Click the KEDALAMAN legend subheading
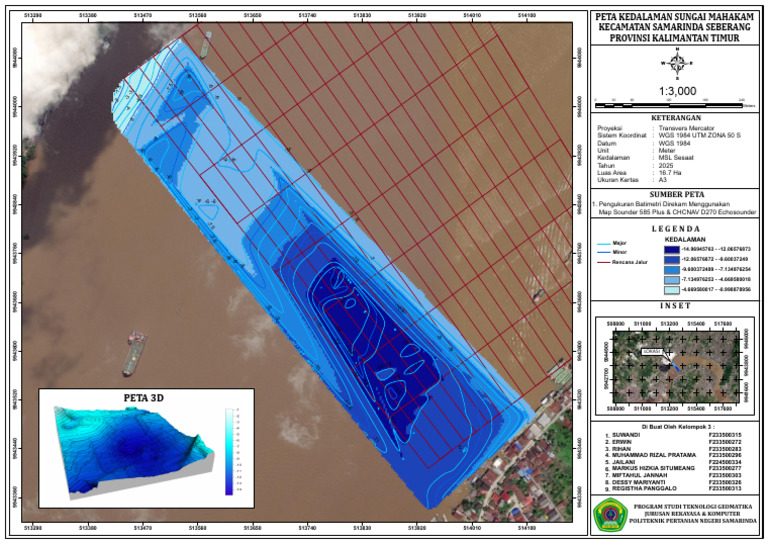This screenshot has height=544, width=768. click(x=685, y=239)
